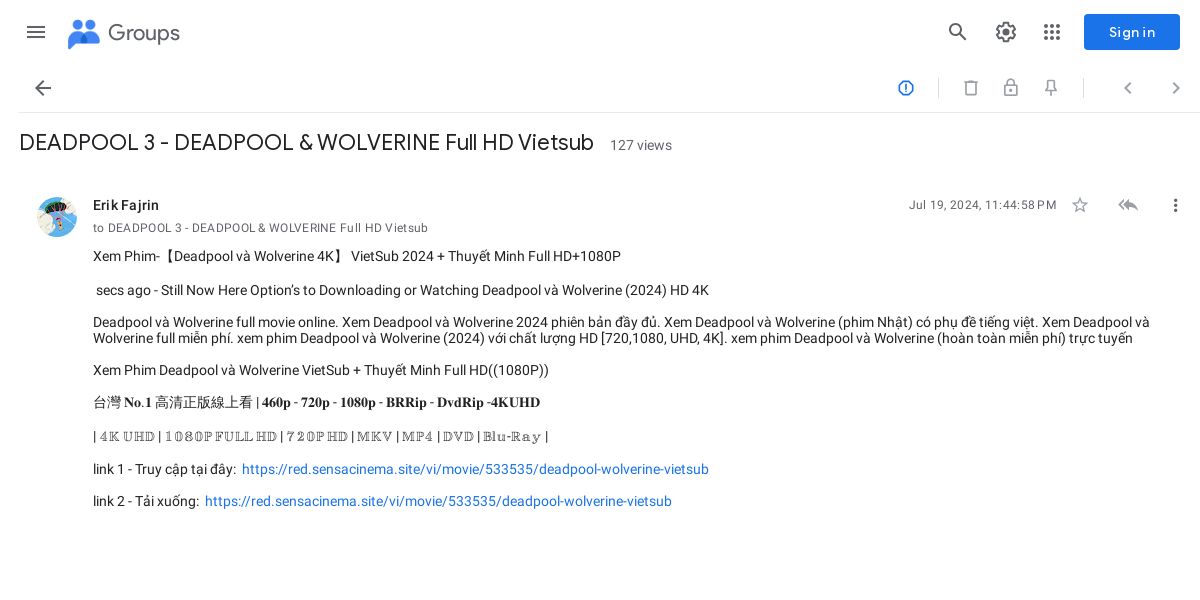
Task: Click the report abuse exclamation icon
Action: tap(906, 88)
